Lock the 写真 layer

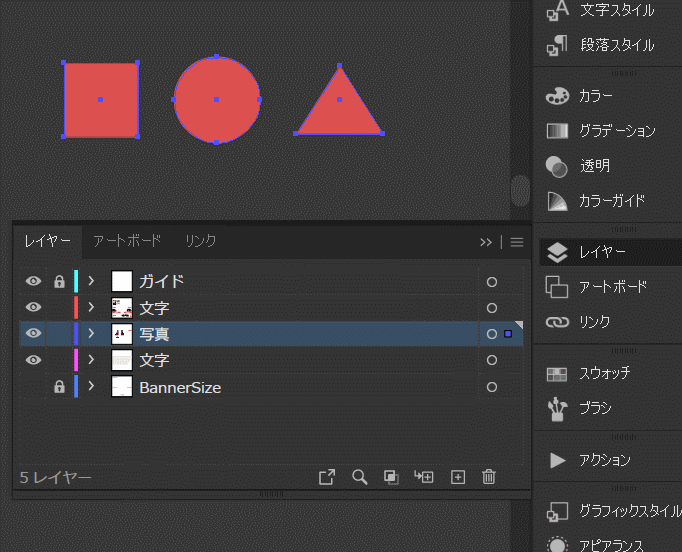[59, 334]
